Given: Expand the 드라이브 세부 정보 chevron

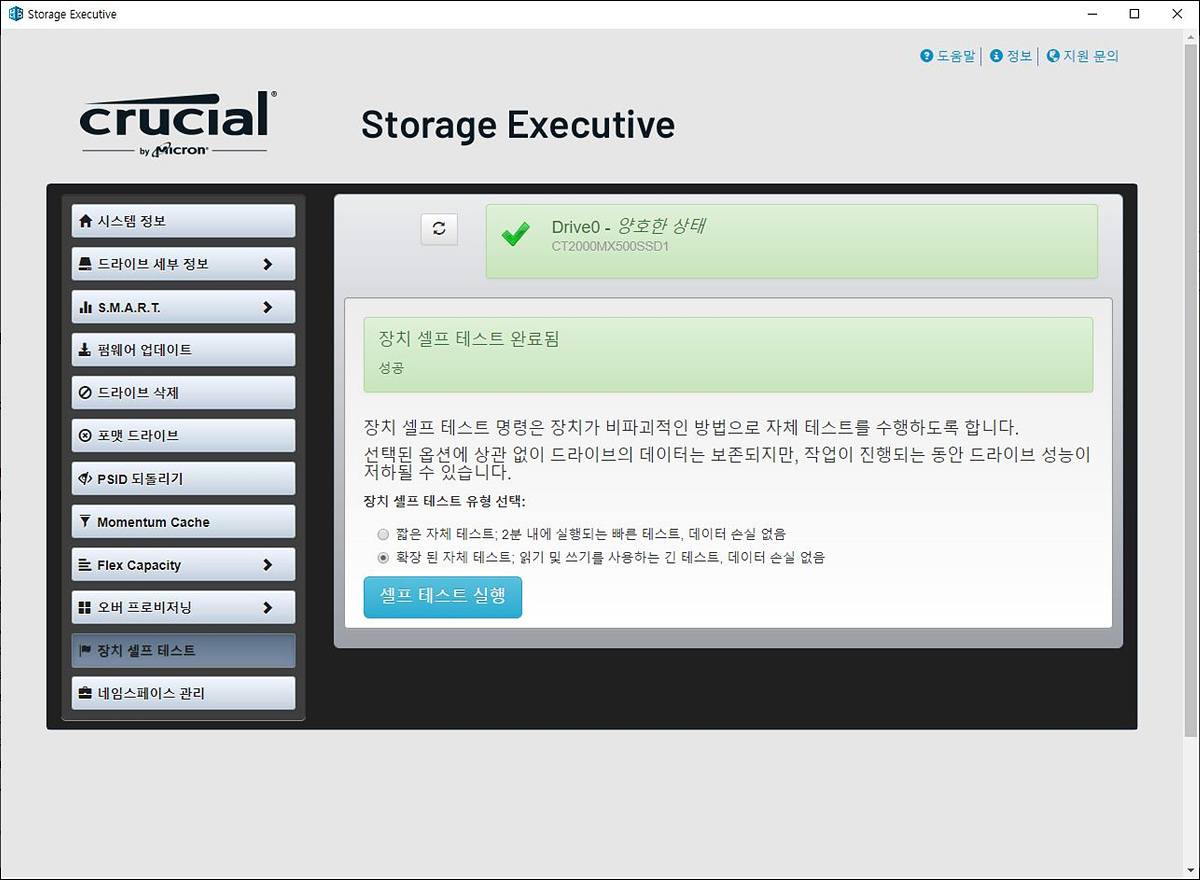Looking at the screenshot, I should click(267, 264).
